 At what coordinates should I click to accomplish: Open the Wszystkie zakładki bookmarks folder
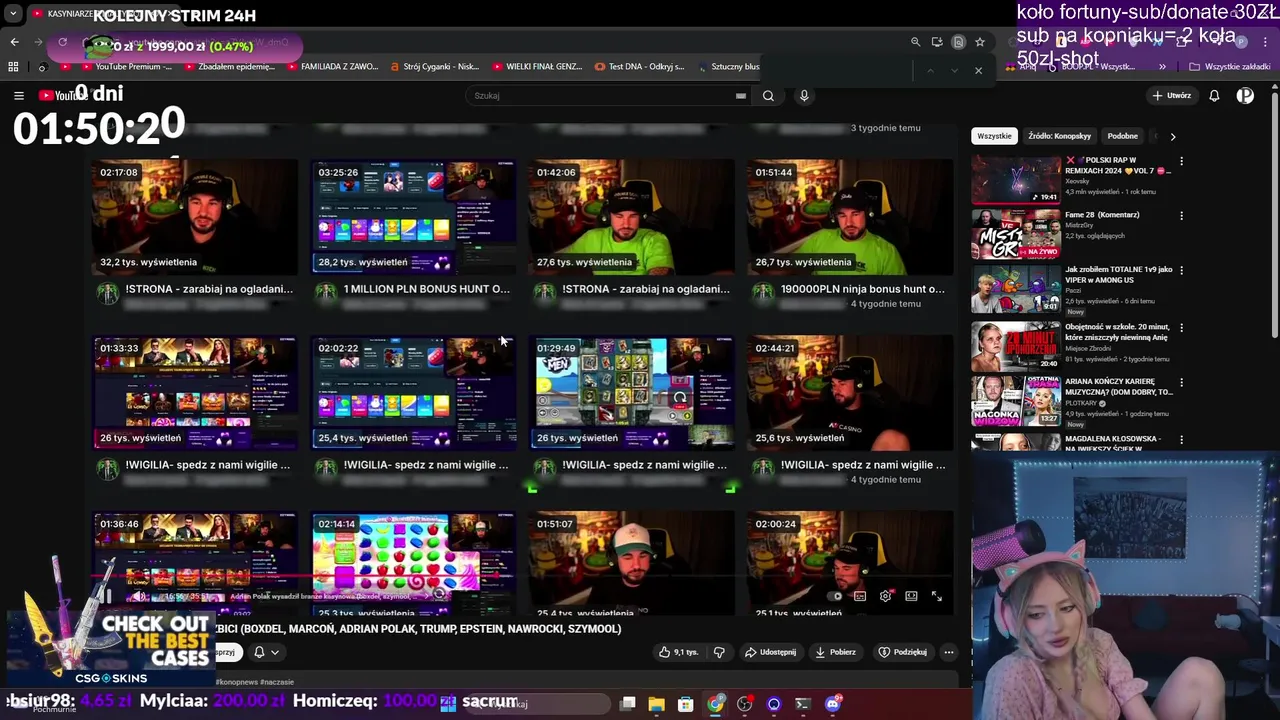[1230, 67]
